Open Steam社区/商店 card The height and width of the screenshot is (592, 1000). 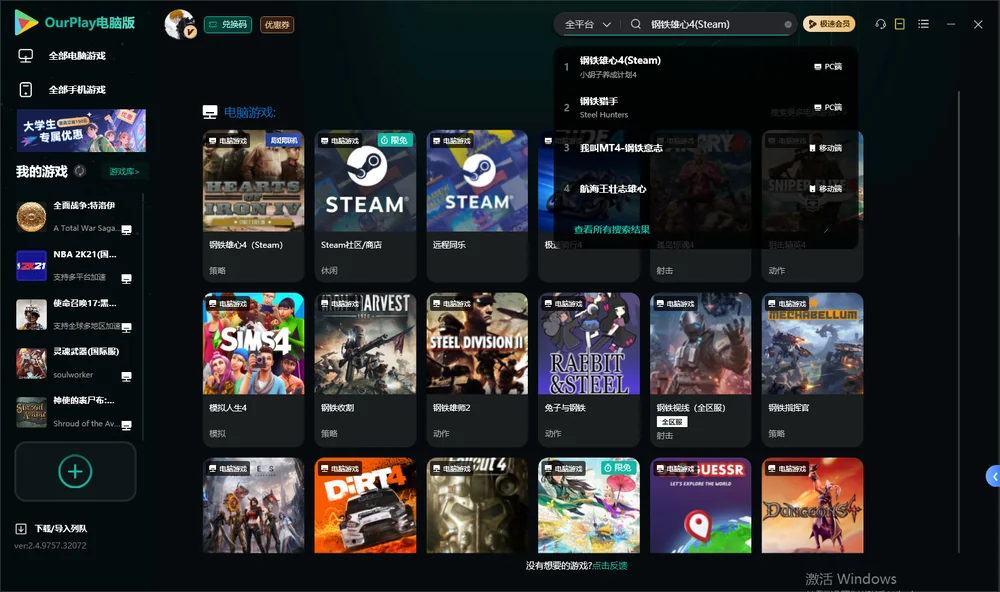click(365, 205)
